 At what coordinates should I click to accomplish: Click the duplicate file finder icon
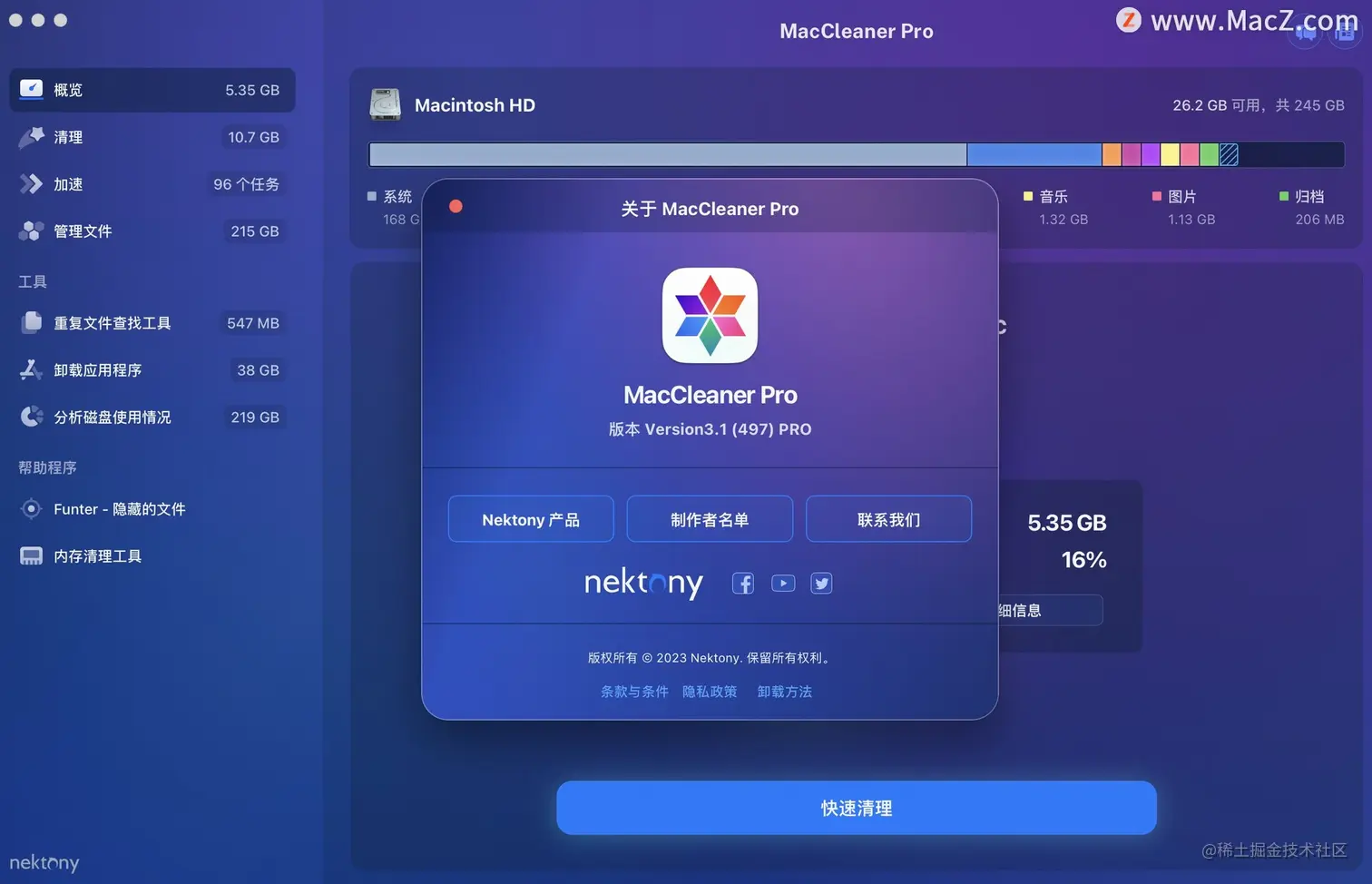(x=32, y=322)
